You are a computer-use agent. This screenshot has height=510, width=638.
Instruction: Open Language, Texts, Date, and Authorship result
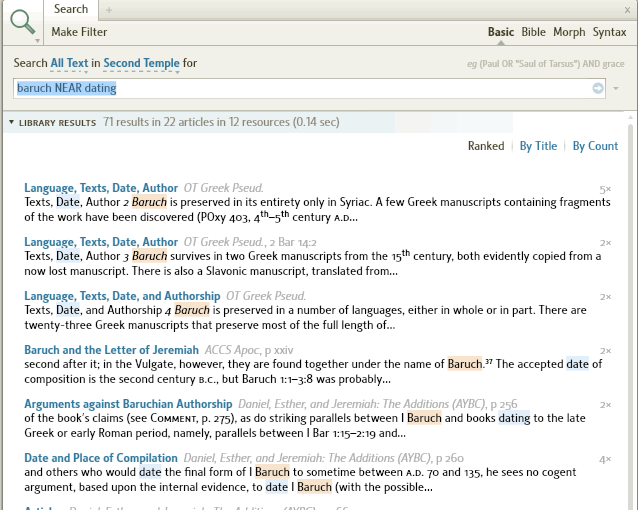(x=122, y=296)
